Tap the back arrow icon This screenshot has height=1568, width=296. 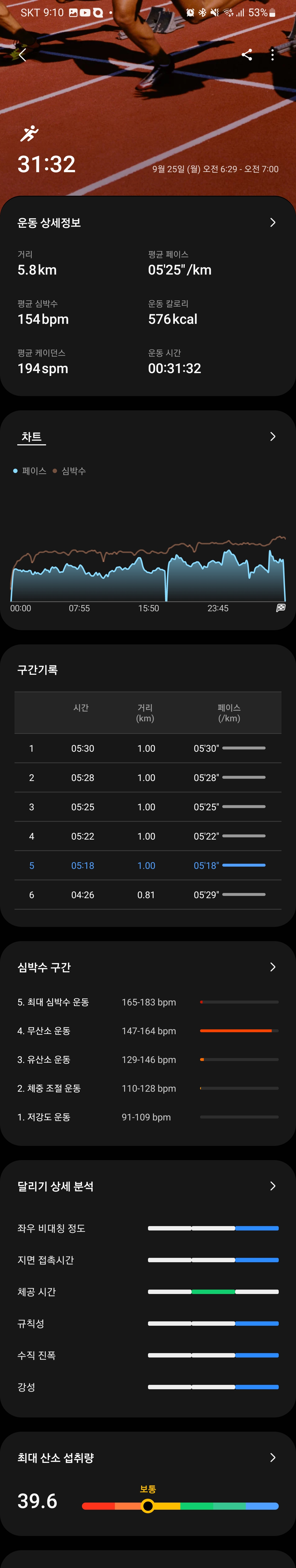[22, 55]
